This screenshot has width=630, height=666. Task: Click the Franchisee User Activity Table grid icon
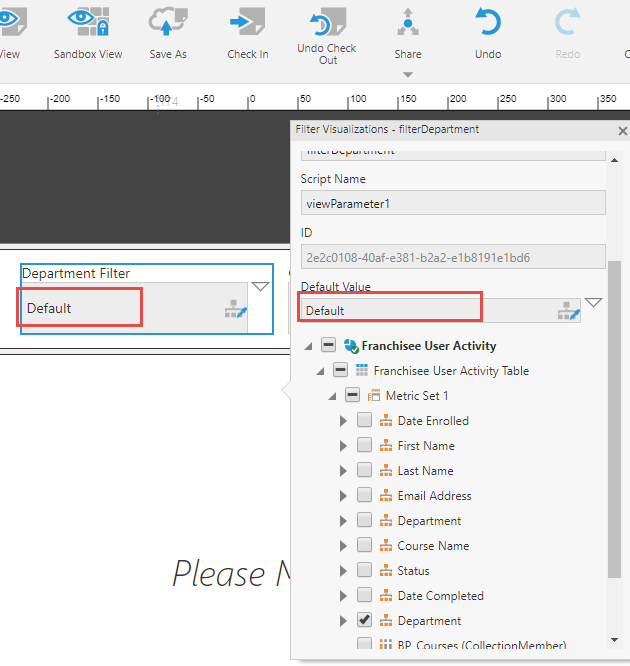click(x=362, y=370)
